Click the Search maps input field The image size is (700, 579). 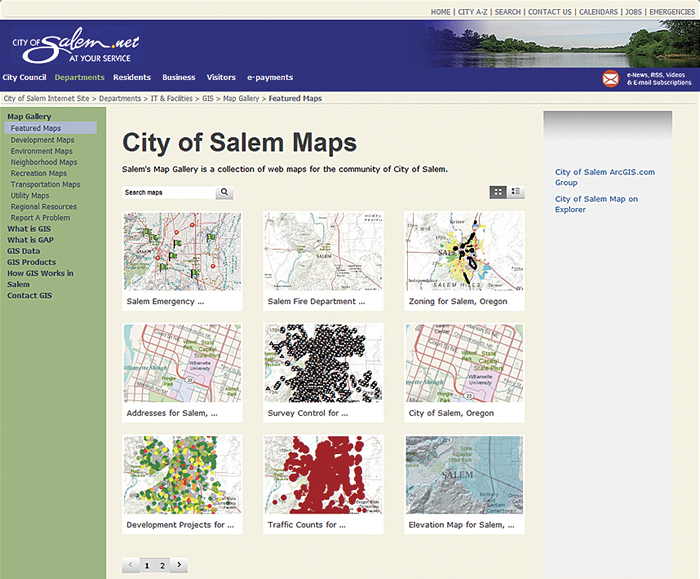[x=169, y=192]
